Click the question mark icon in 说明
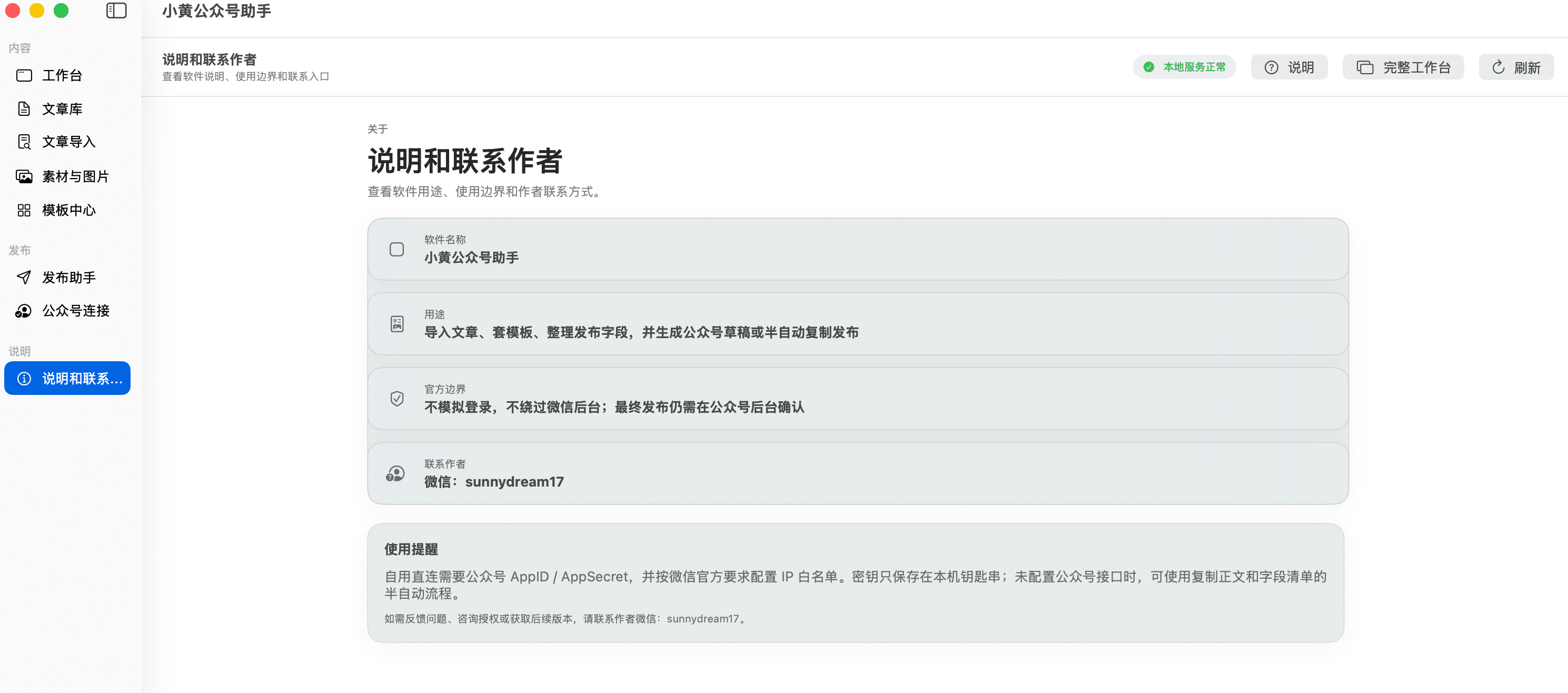The width and height of the screenshot is (1568, 693). [x=1271, y=67]
